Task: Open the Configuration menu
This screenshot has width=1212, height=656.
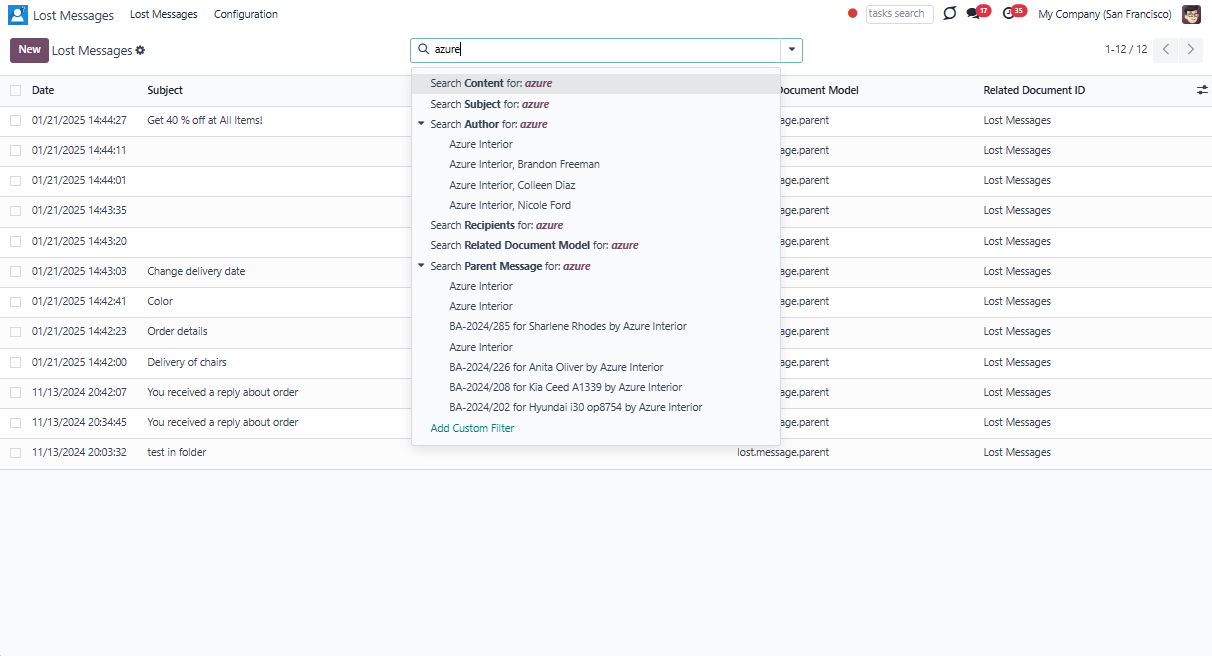Action: [246, 14]
